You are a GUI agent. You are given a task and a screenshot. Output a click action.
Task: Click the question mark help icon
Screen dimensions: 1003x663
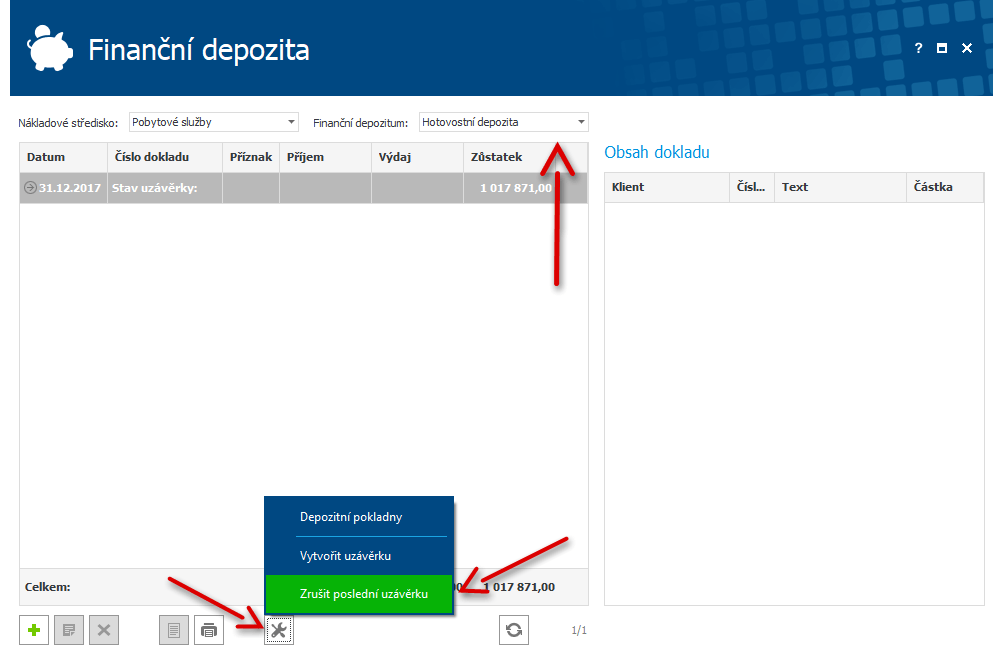(919, 48)
